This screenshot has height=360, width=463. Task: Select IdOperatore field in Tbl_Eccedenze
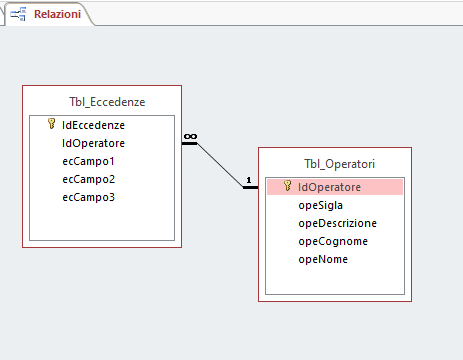[x=93, y=143]
